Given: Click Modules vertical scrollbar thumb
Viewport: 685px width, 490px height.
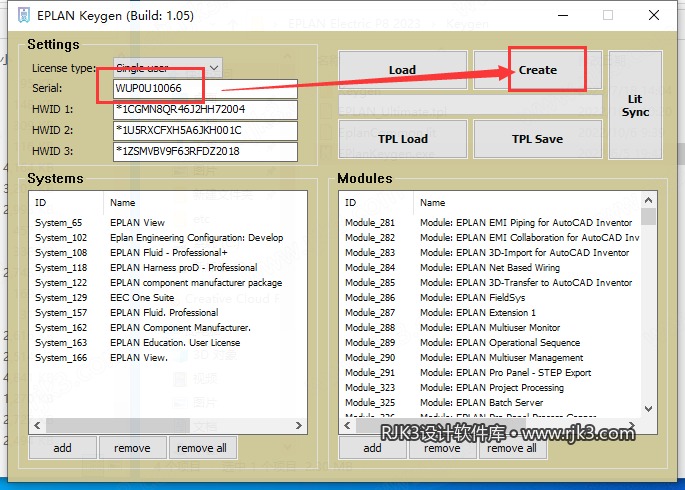Looking at the screenshot, I should (x=649, y=217).
